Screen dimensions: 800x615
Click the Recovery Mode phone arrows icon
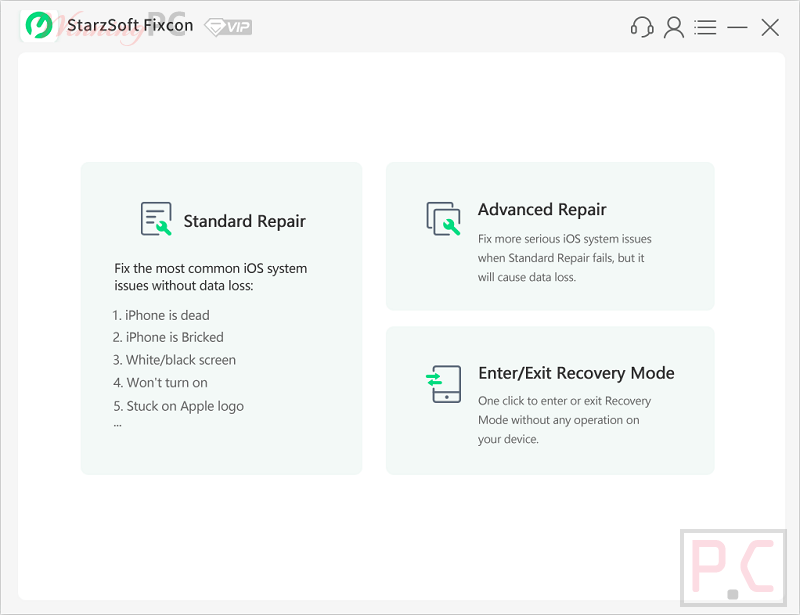click(x=443, y=384)
